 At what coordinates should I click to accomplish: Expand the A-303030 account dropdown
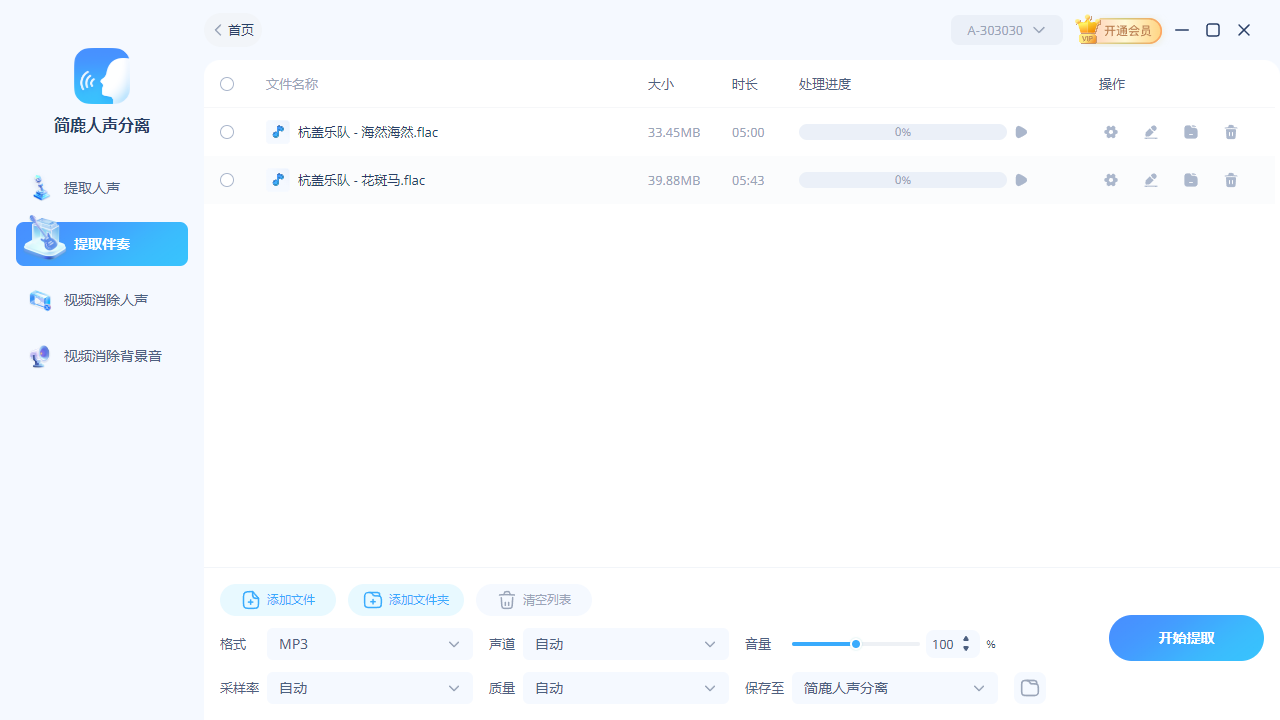pyautogui.click(x=1006, y=30)
